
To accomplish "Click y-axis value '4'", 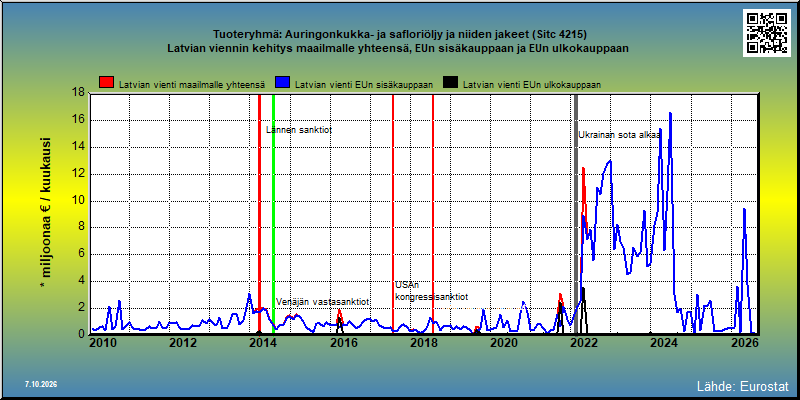I will tap(81, 281).
